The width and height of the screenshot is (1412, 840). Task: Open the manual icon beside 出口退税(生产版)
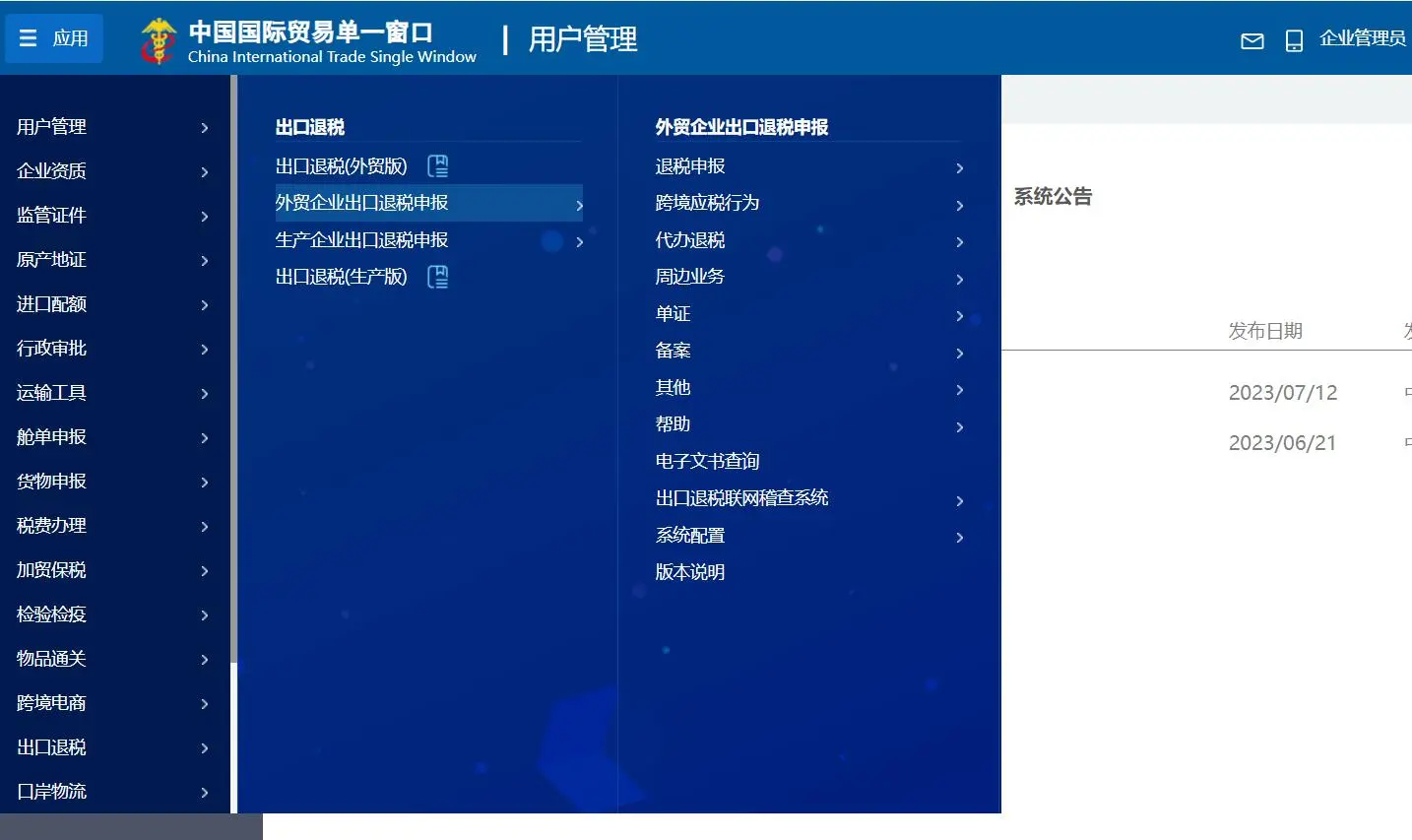point(437,277)
